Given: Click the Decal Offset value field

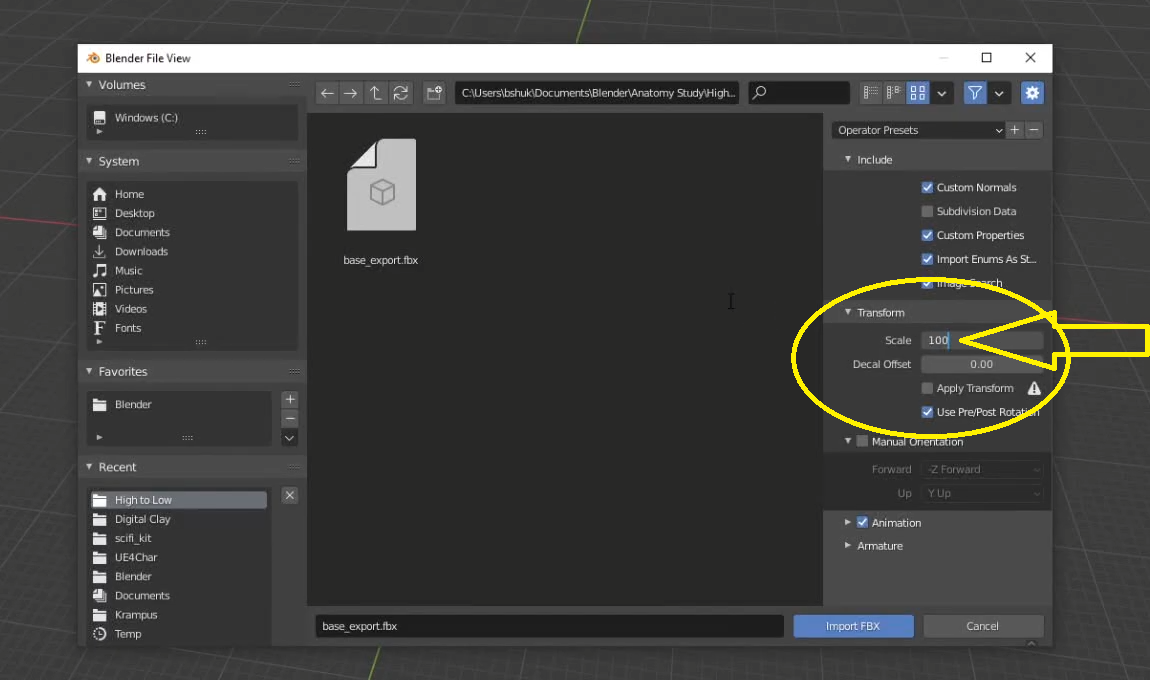Looking at the screenshot, I should click(982, 365).
